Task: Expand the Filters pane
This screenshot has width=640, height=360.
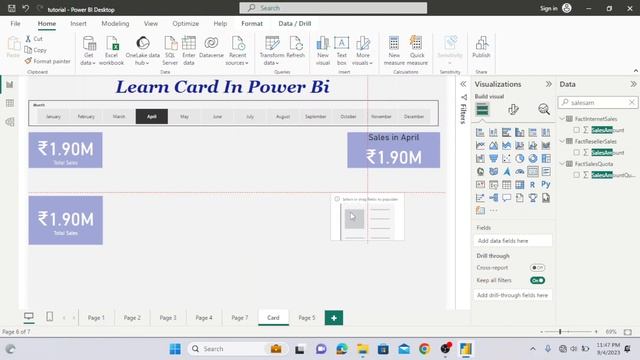Action: (x=463, y=84)
